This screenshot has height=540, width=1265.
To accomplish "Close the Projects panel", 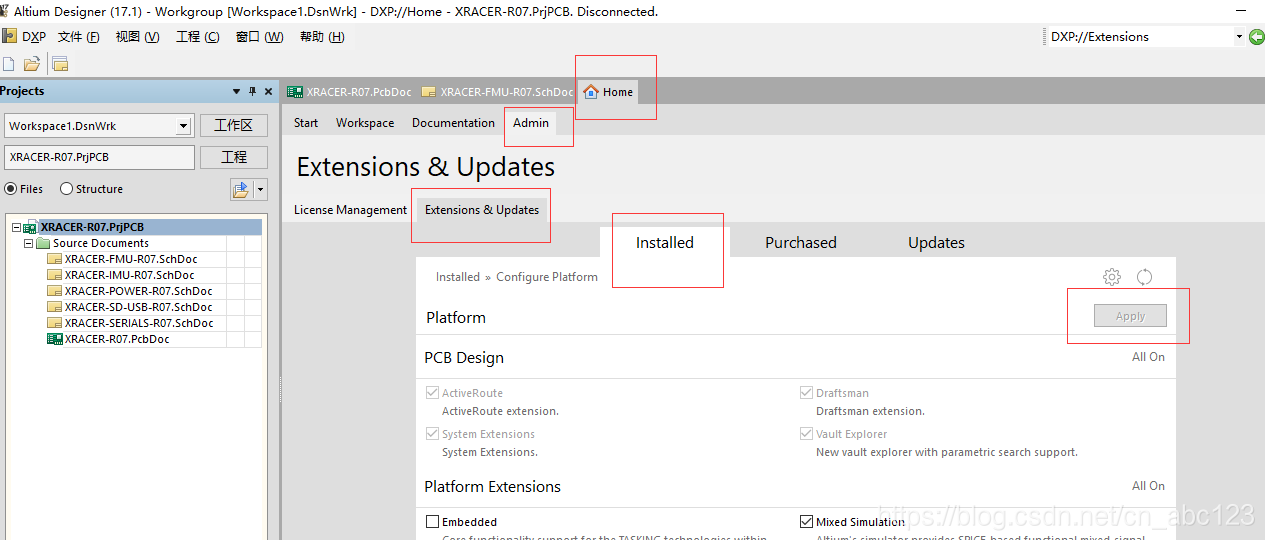I will [268, 91].
